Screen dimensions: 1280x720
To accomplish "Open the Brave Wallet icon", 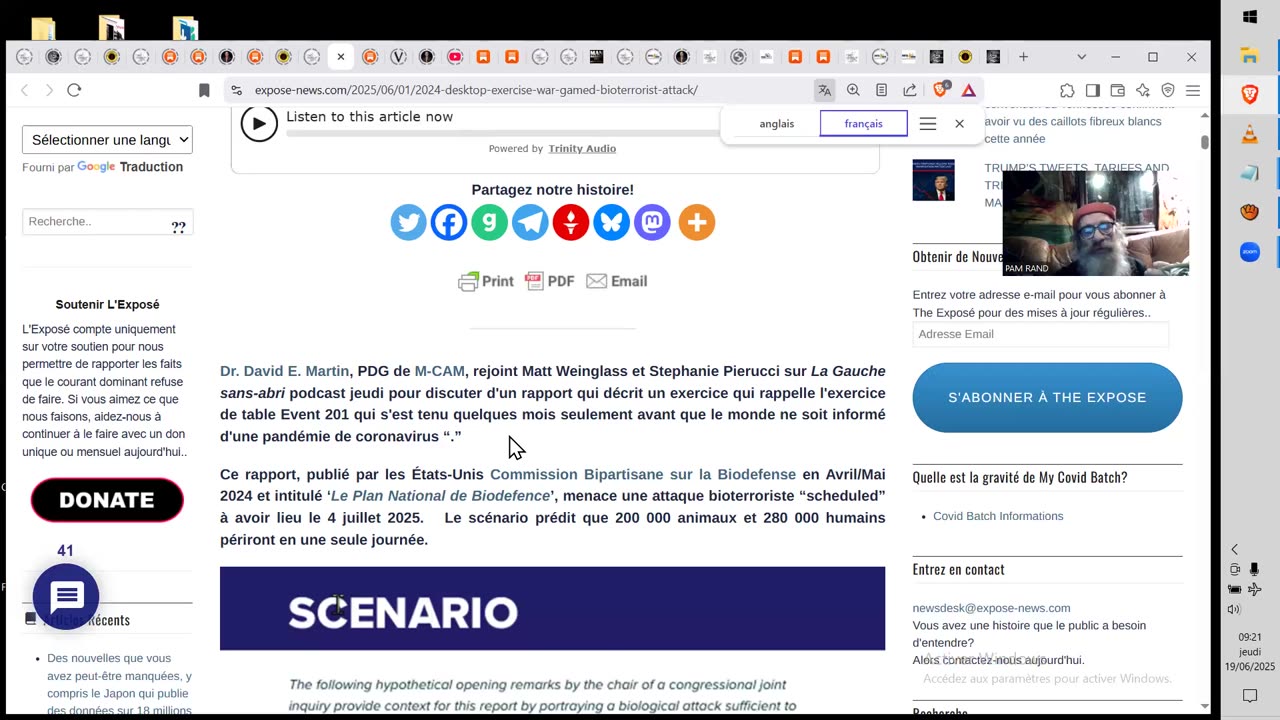I will [x=1118, y=90].
